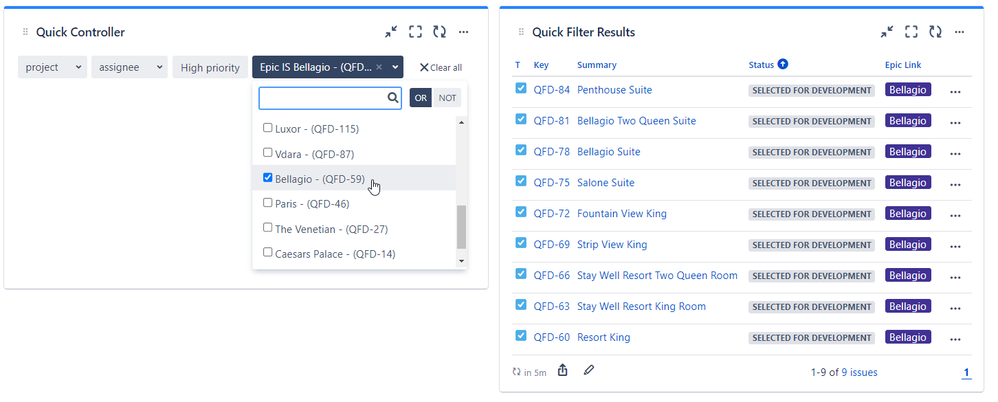The width and height of the screenshot is (998, 402).
Task: Remove the Epic IS Bellagio filter with x
Action: coord(379,67)
